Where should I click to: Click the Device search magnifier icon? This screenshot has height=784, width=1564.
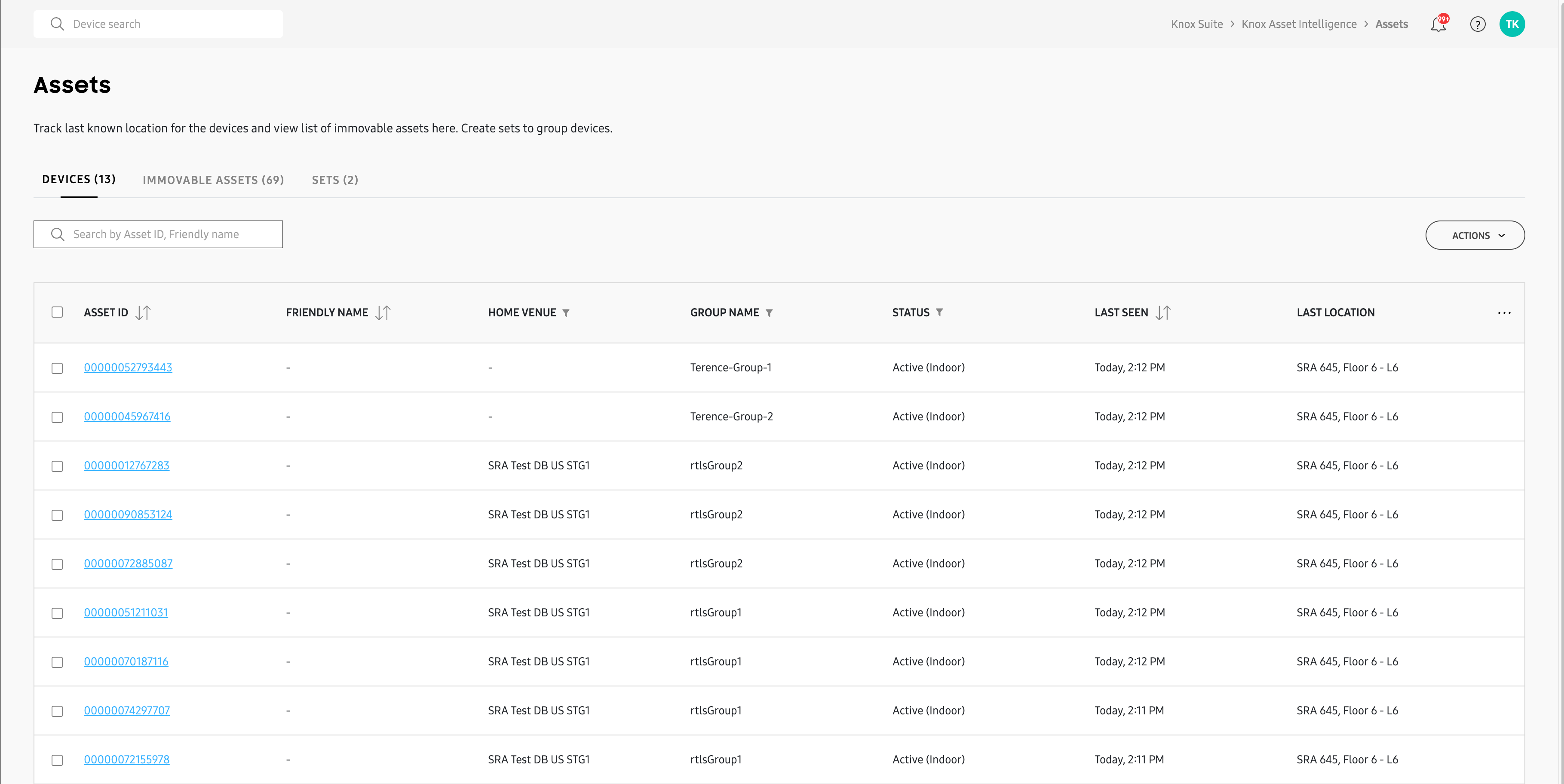[57, 24]
